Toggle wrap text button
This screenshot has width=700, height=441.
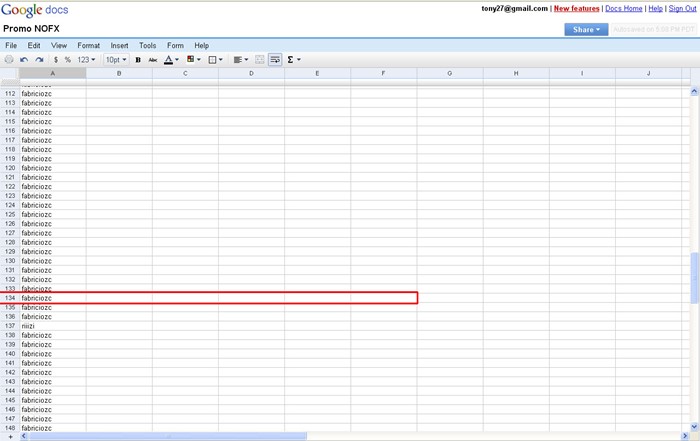point(275,60)
